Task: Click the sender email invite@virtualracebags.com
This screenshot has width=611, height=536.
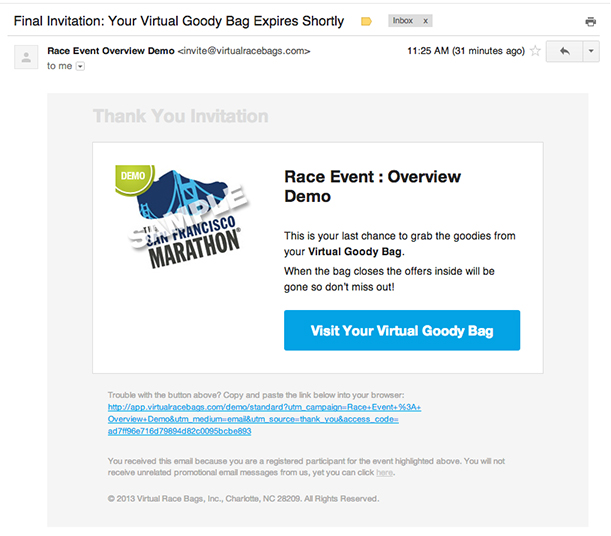Action: 244,51
